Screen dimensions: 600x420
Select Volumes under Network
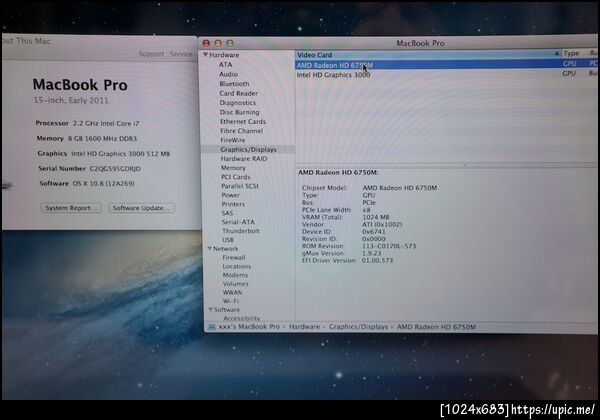pos(236,284)
